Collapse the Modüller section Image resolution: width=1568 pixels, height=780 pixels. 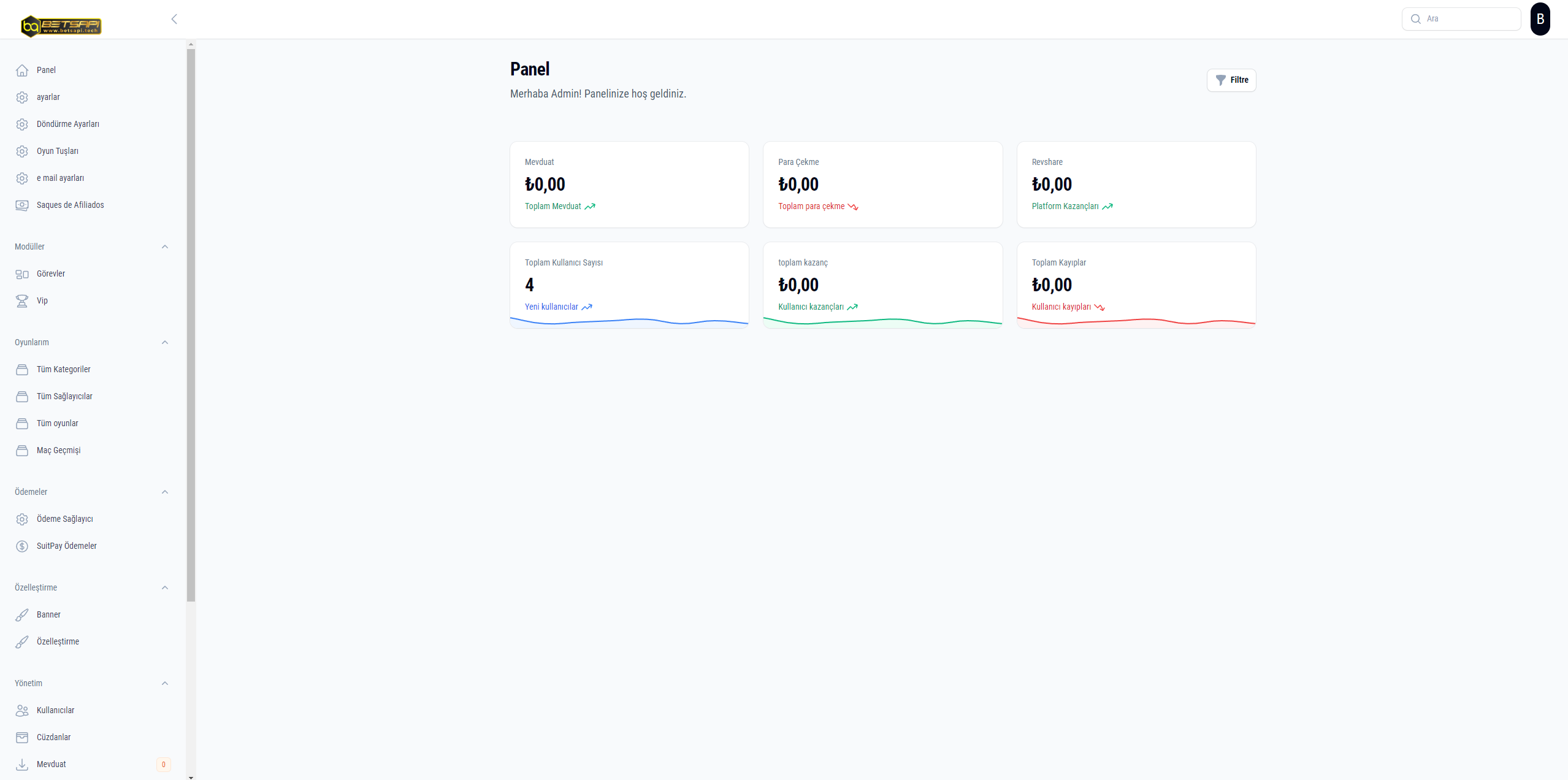pyautogui.click(x=164, y=247)
